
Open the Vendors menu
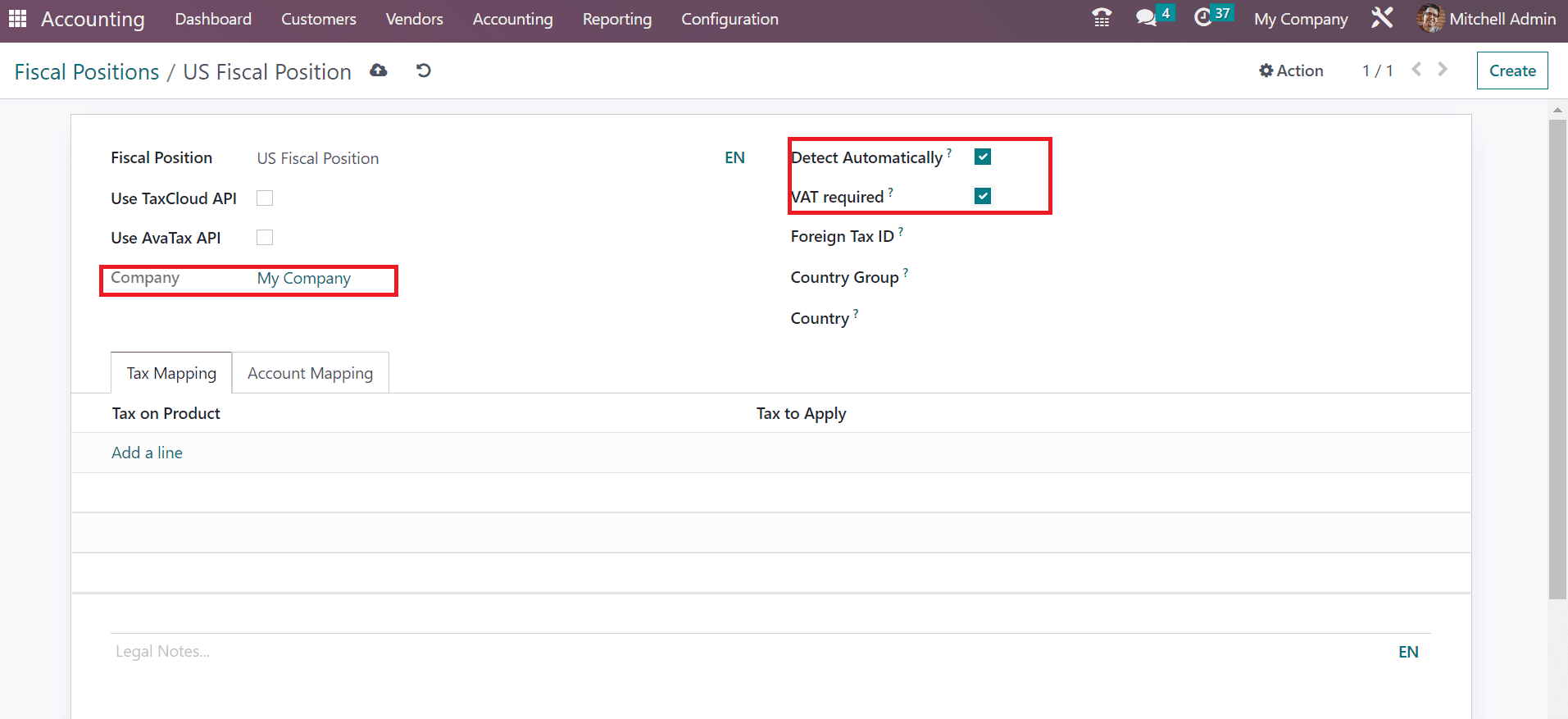click(415, 19)
